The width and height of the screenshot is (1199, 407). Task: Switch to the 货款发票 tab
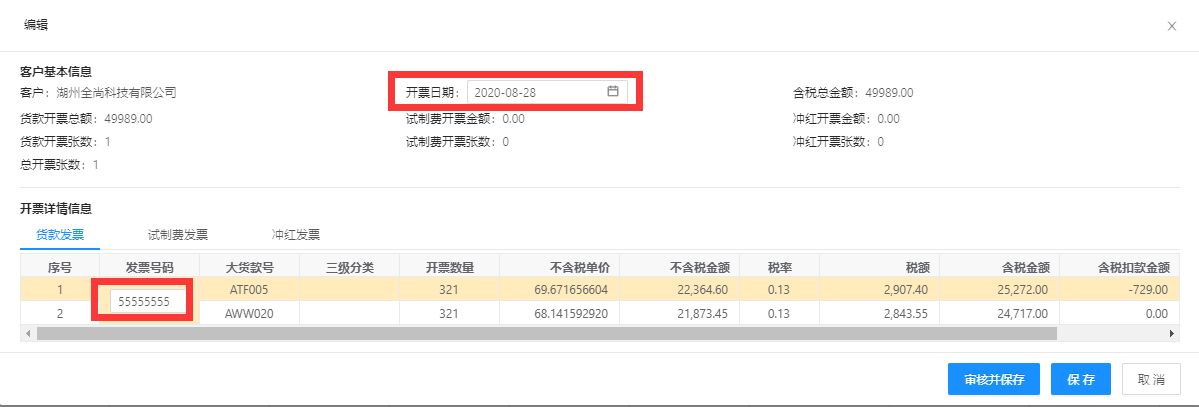point(59,235)
